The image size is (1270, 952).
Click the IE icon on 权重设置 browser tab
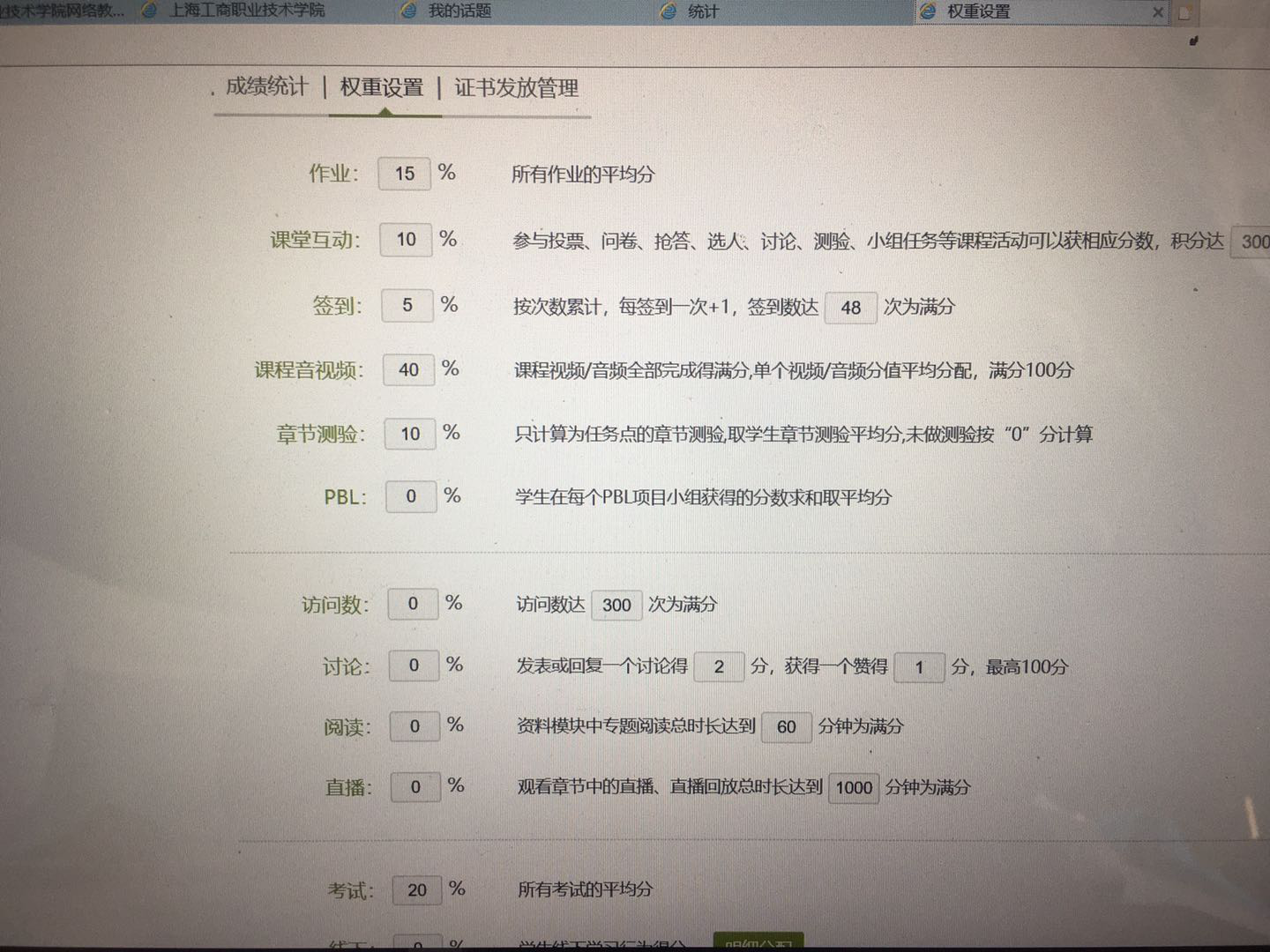click(928, 11)
